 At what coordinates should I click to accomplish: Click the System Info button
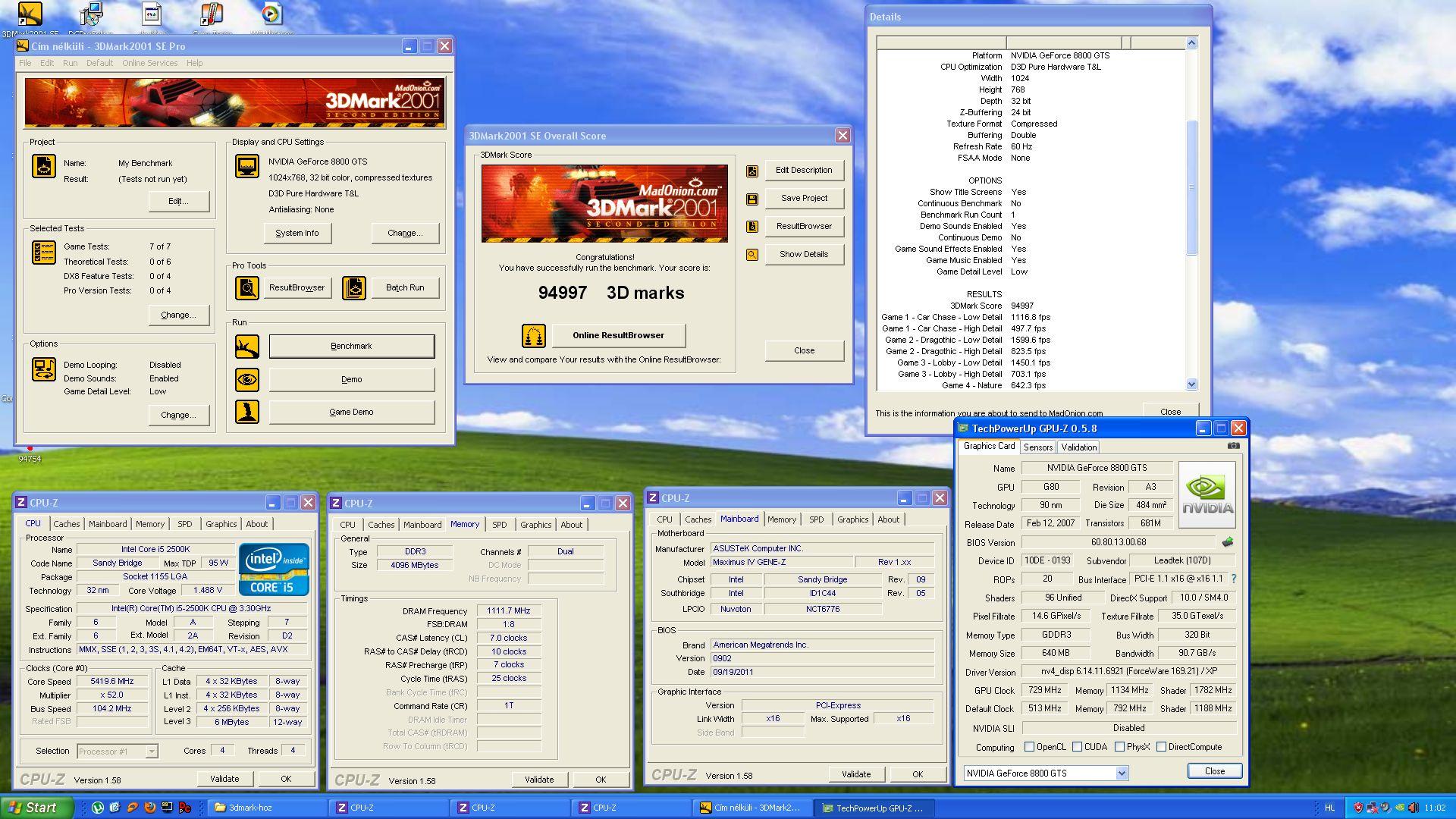(x=297, y=234)
